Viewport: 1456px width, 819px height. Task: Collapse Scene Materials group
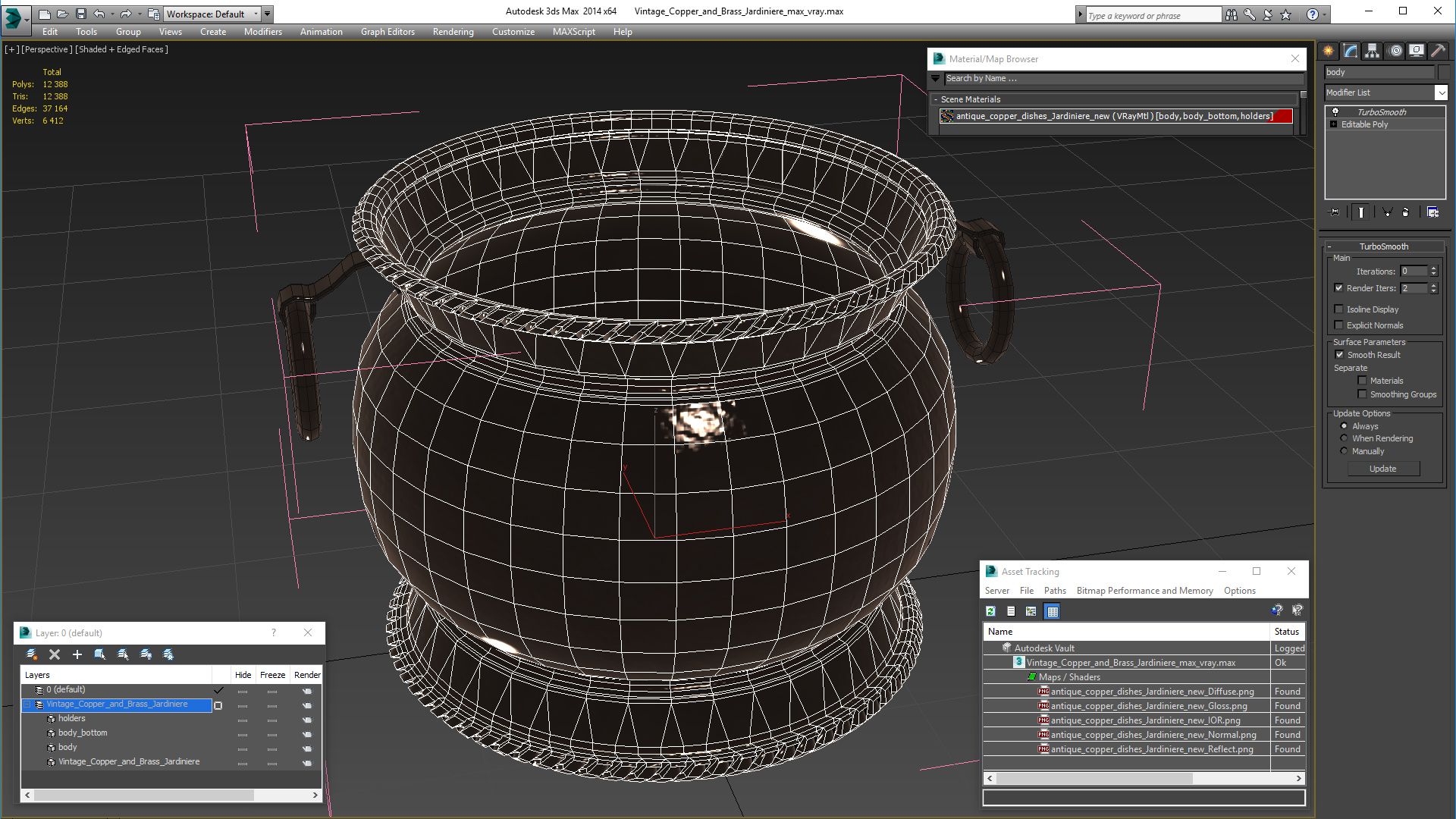click(x=936, y=99)
